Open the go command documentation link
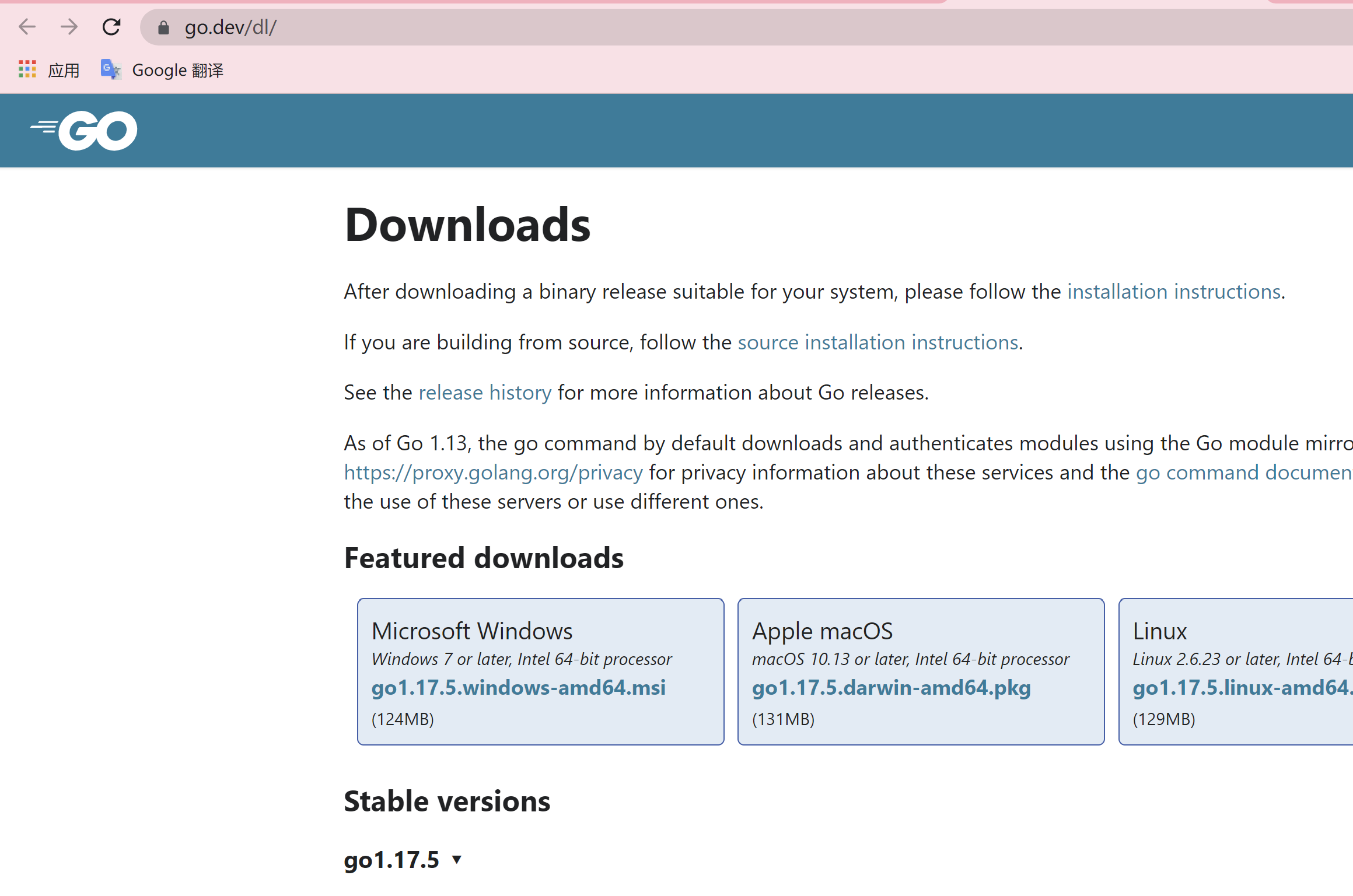This screenshot has height=896, width=1353. coord(1244,473)
